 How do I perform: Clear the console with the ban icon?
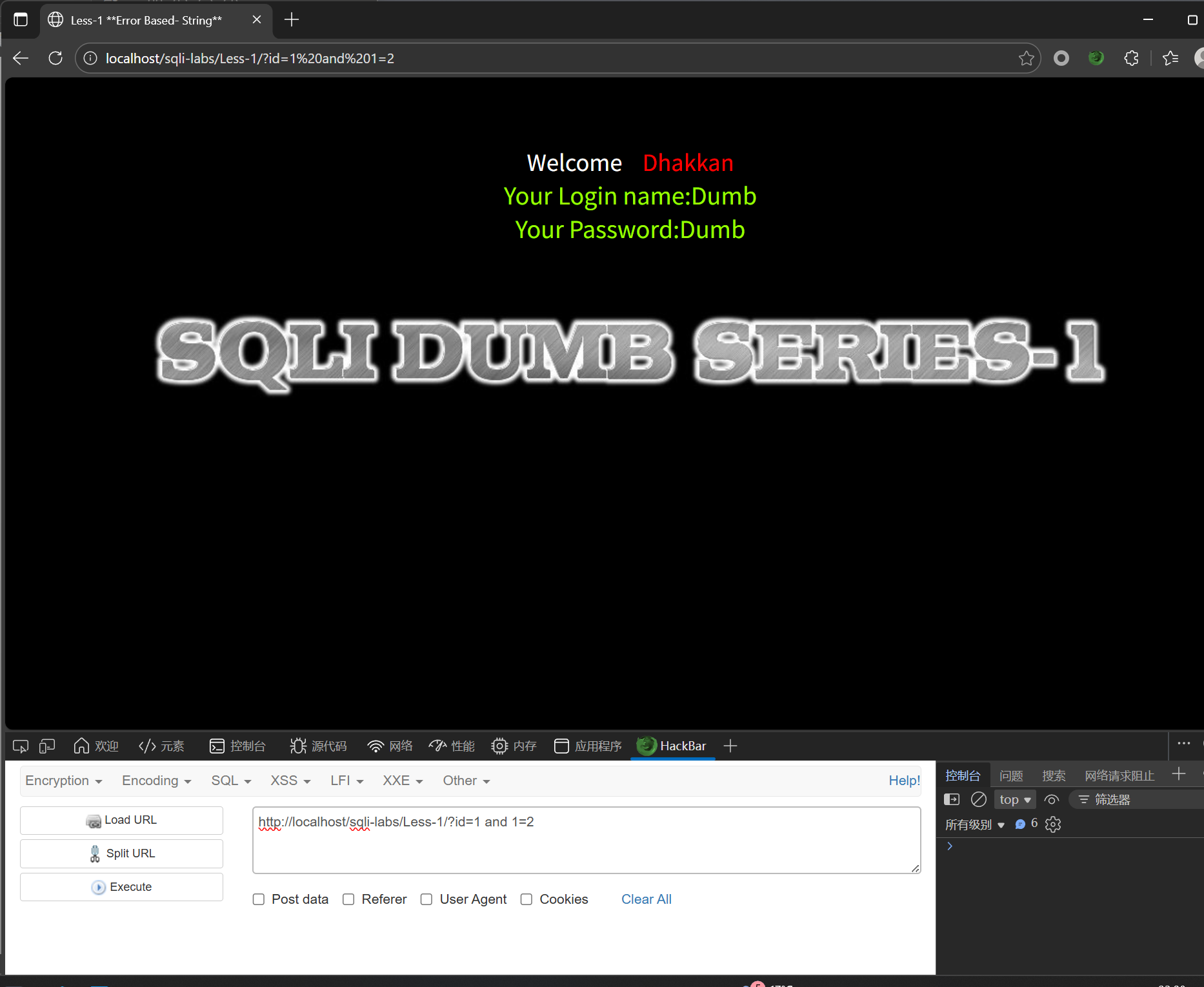979,800
